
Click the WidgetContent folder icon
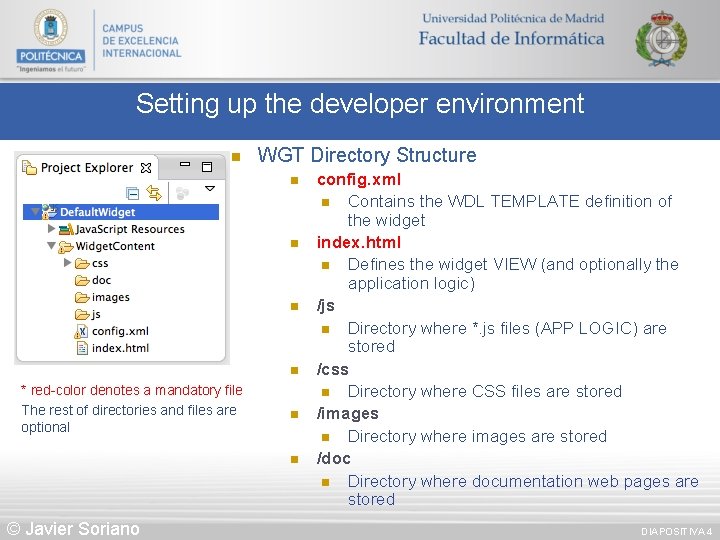[x=66, y=247]
